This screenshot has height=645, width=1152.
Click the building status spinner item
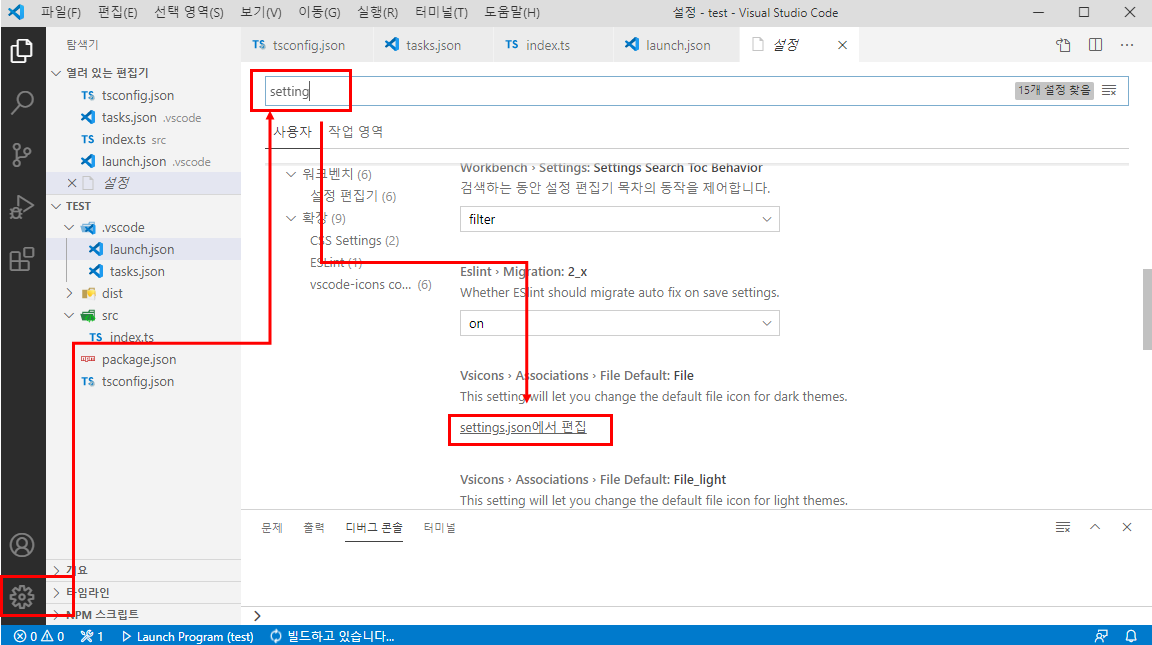pyautogui.click(x=332, y=636)
